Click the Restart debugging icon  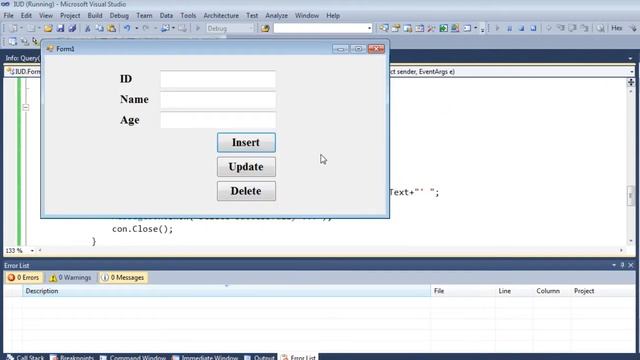[533, 28]
